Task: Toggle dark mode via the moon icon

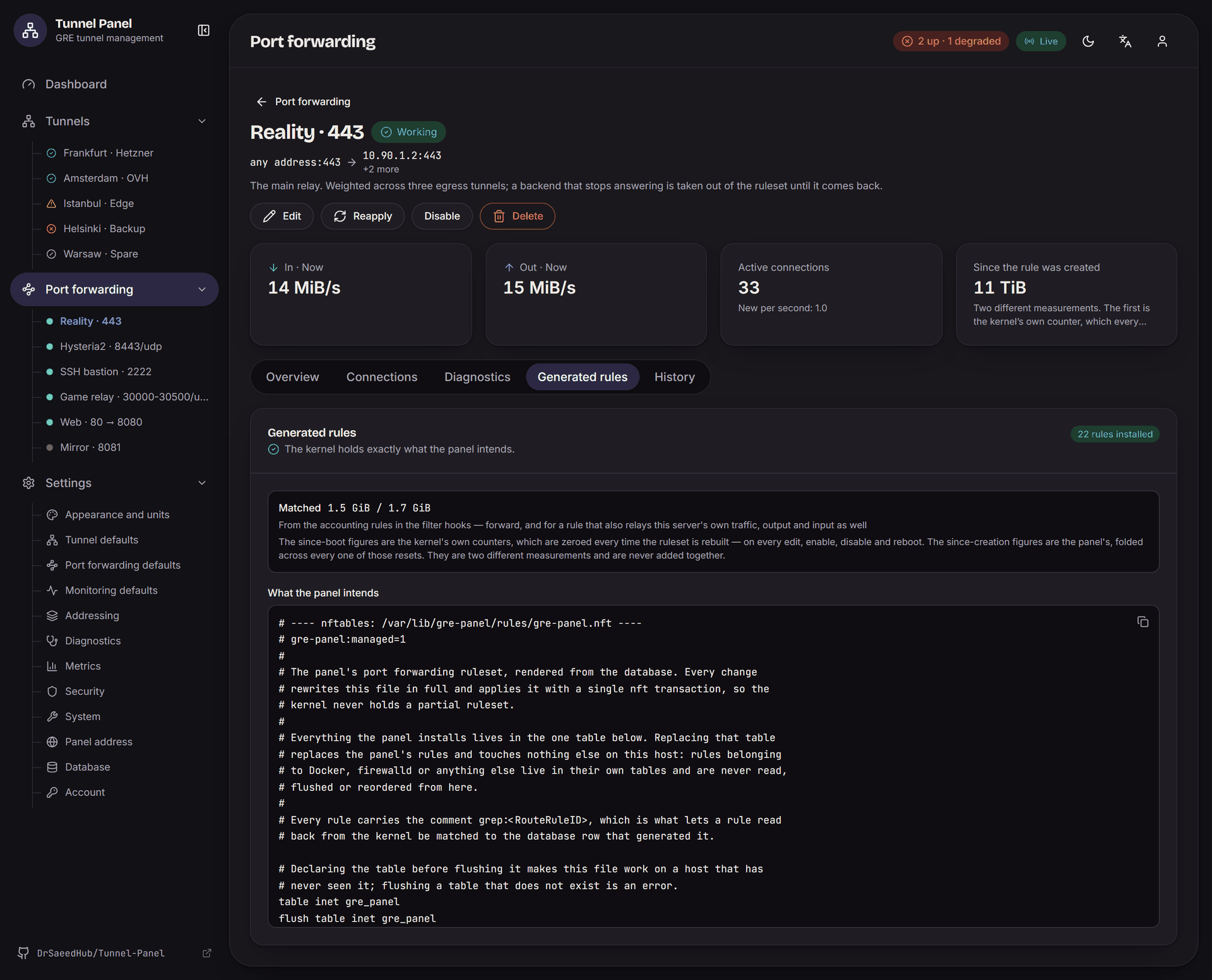Action: point(1088,41)
